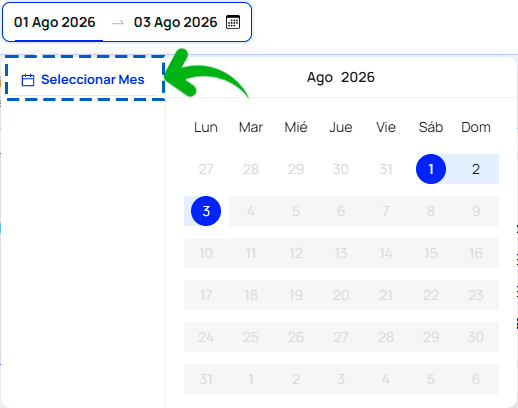The height and width of the screenshot is (408, 518).
Task: Pick day 9 on Sunday column
Action: pyautogui.click(x=476, y=211)
